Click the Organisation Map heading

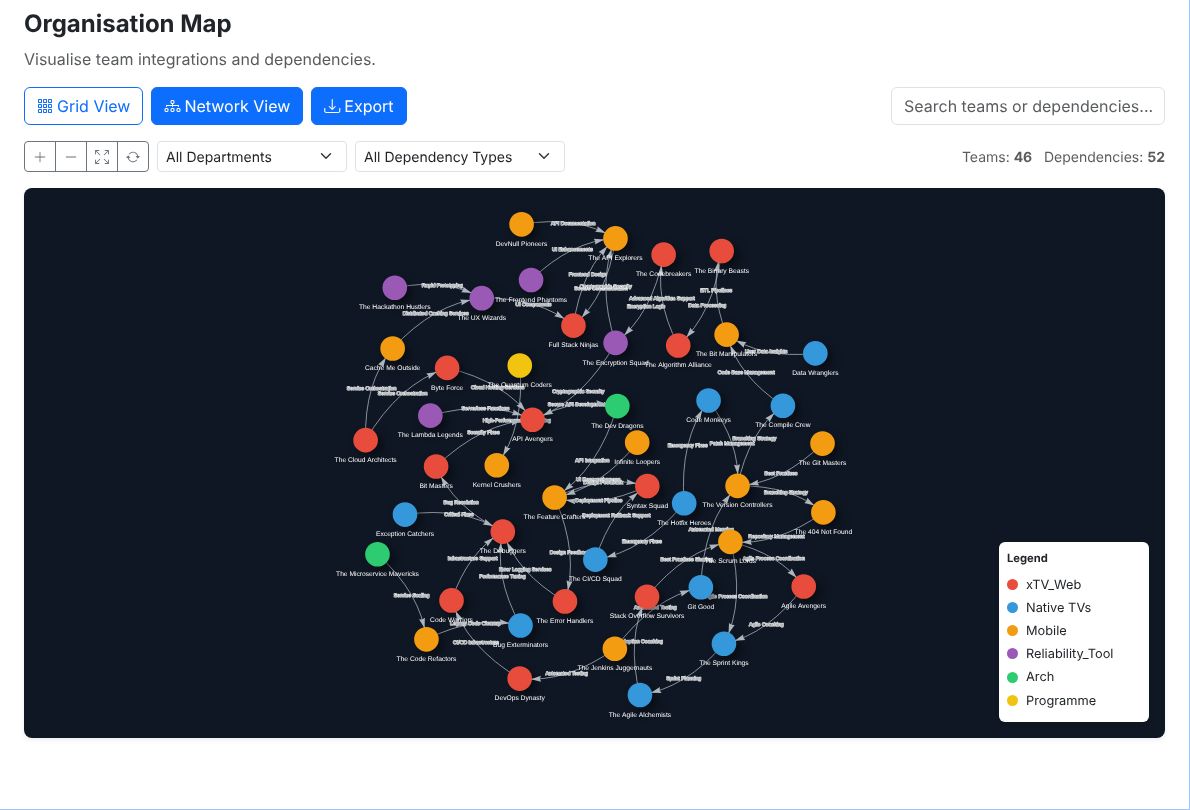128,24
